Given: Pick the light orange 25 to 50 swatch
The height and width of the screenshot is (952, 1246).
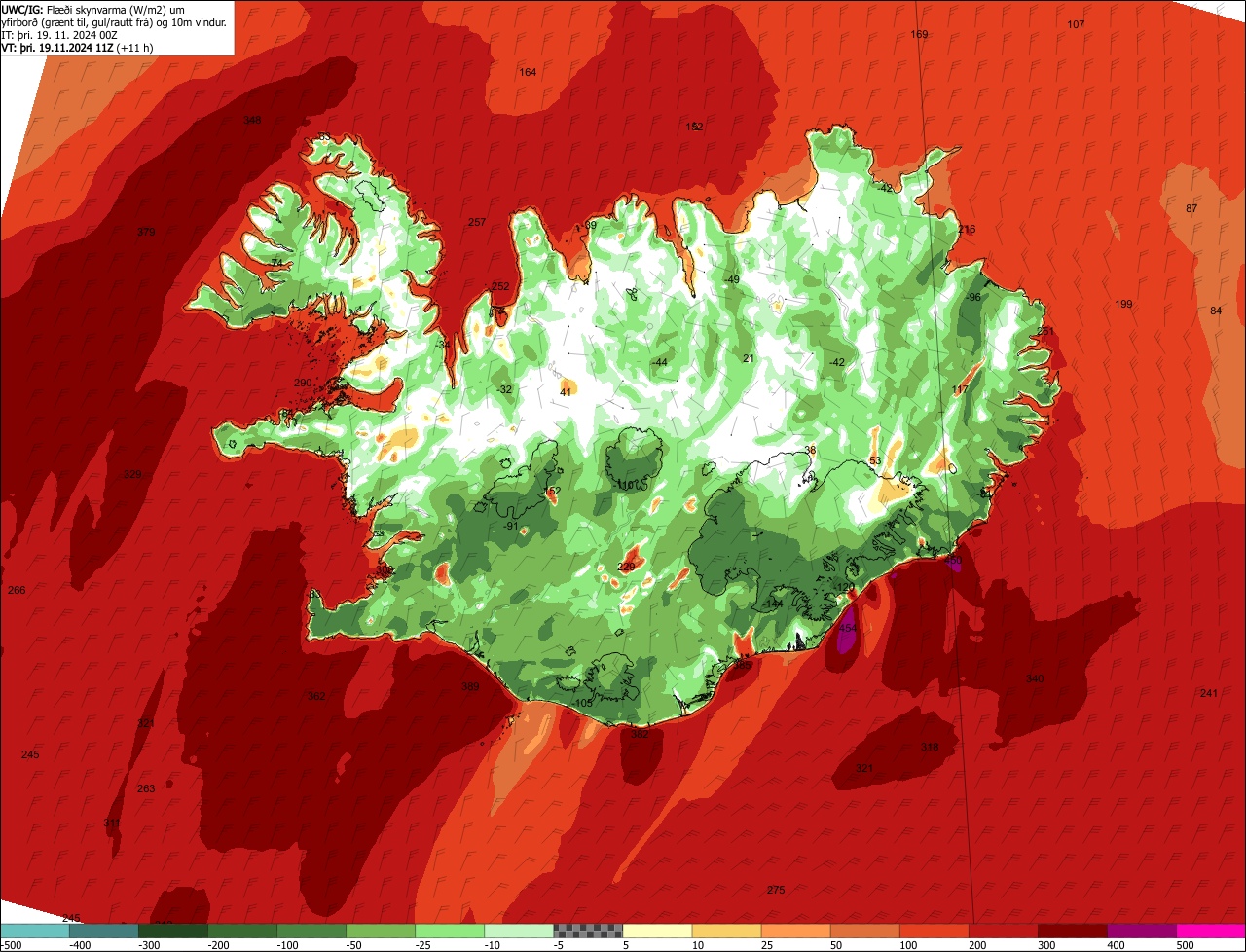Looking at the screenshot, I should pyautogui.click(x=795, y=931).
